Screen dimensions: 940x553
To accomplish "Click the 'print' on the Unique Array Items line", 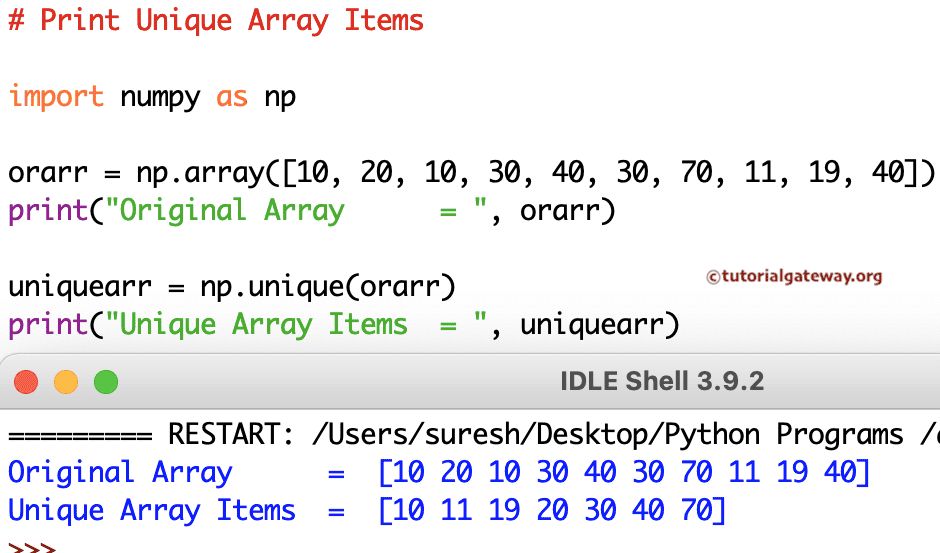I will tap(48, 325).
